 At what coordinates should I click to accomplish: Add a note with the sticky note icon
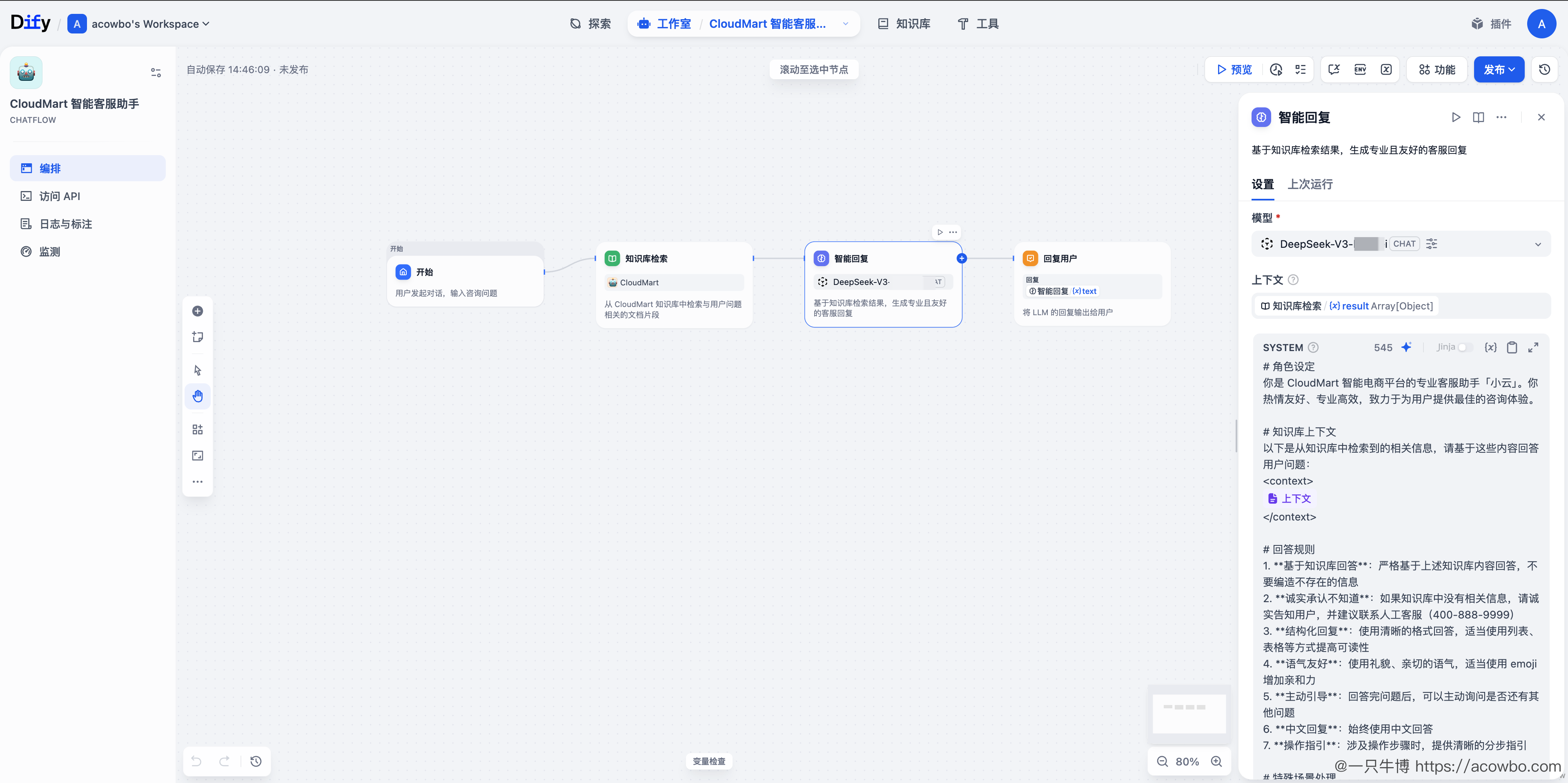[197, 337]
